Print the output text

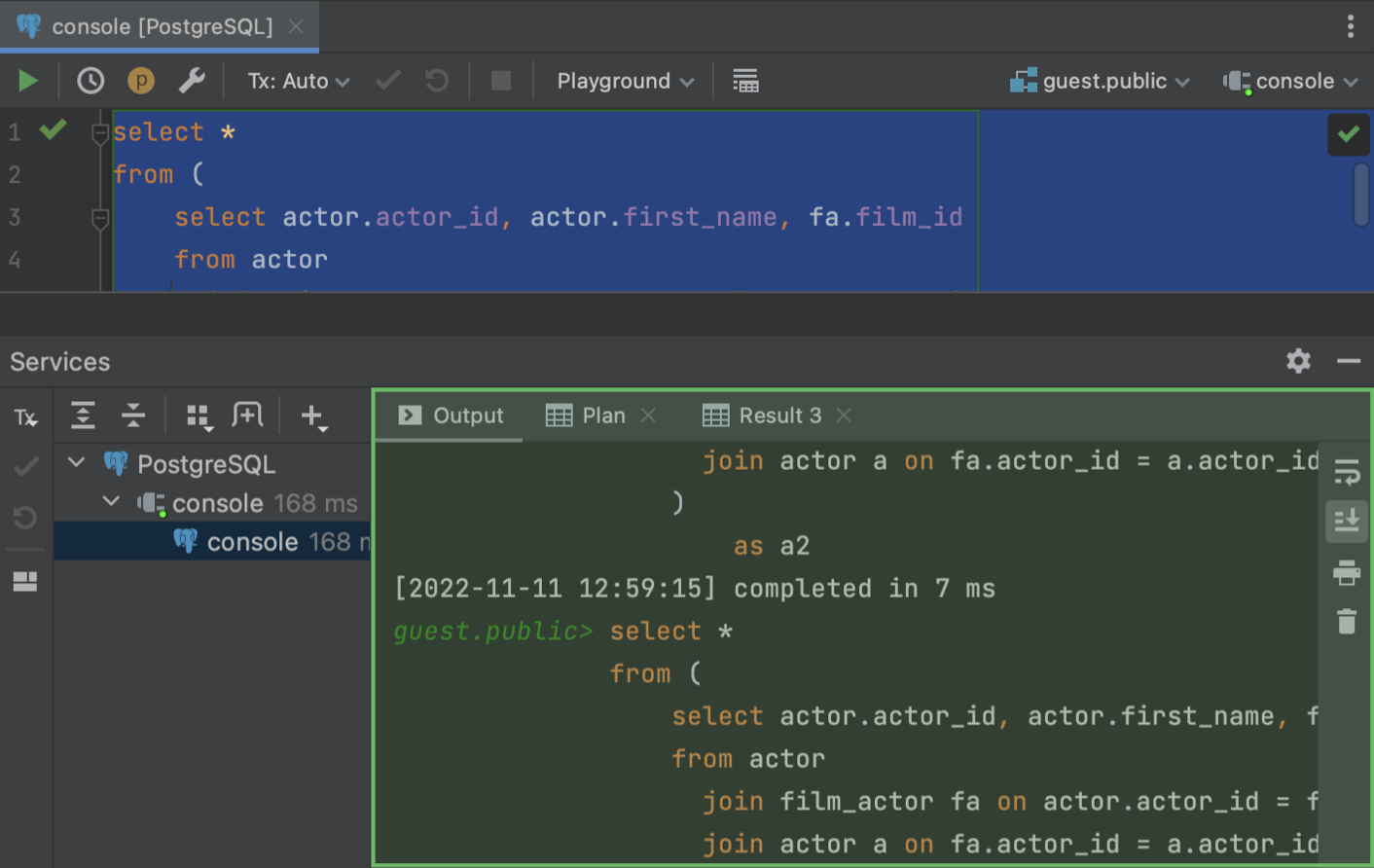(1347, 573)
